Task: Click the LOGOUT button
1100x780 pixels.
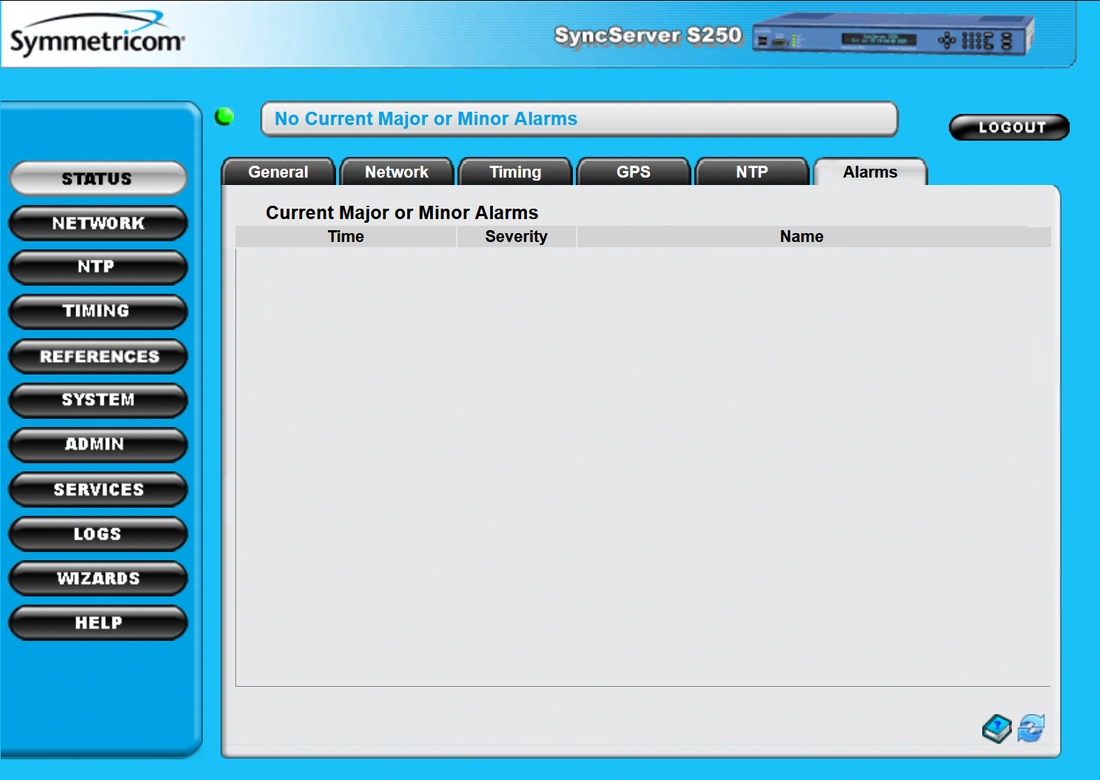Action: coord(1009,128)
